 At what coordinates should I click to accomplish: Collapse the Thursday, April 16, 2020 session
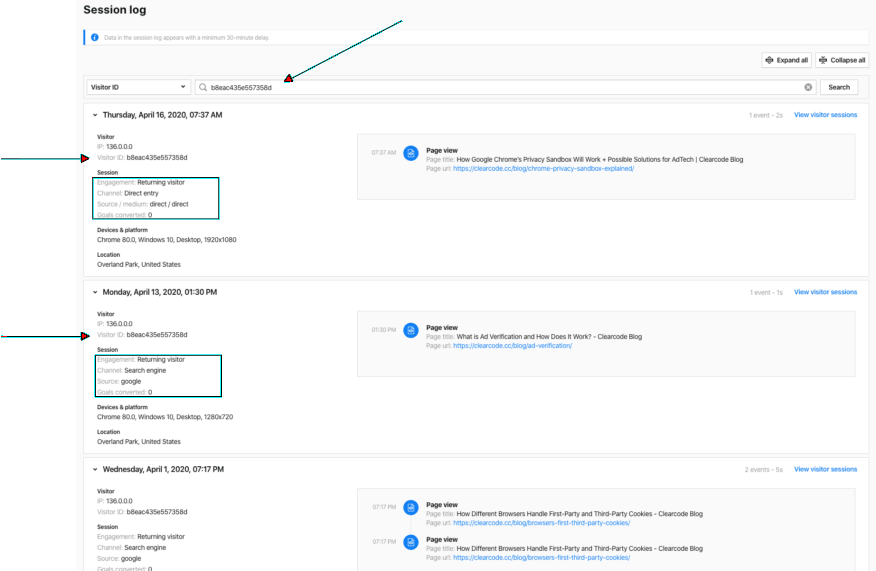tap(94, 115)
